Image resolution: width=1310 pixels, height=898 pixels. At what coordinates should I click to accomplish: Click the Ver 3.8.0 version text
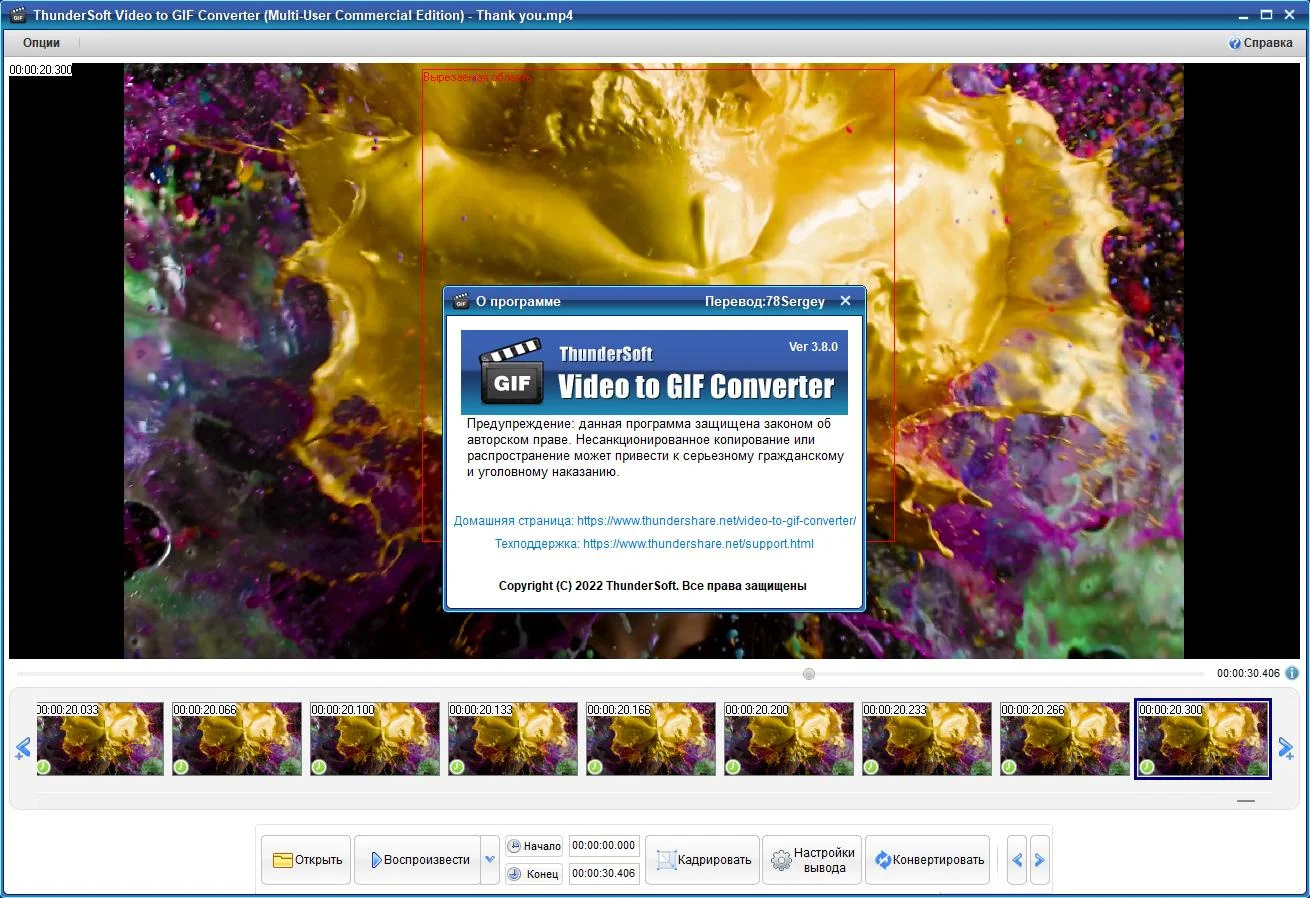(x=813, y=347)
